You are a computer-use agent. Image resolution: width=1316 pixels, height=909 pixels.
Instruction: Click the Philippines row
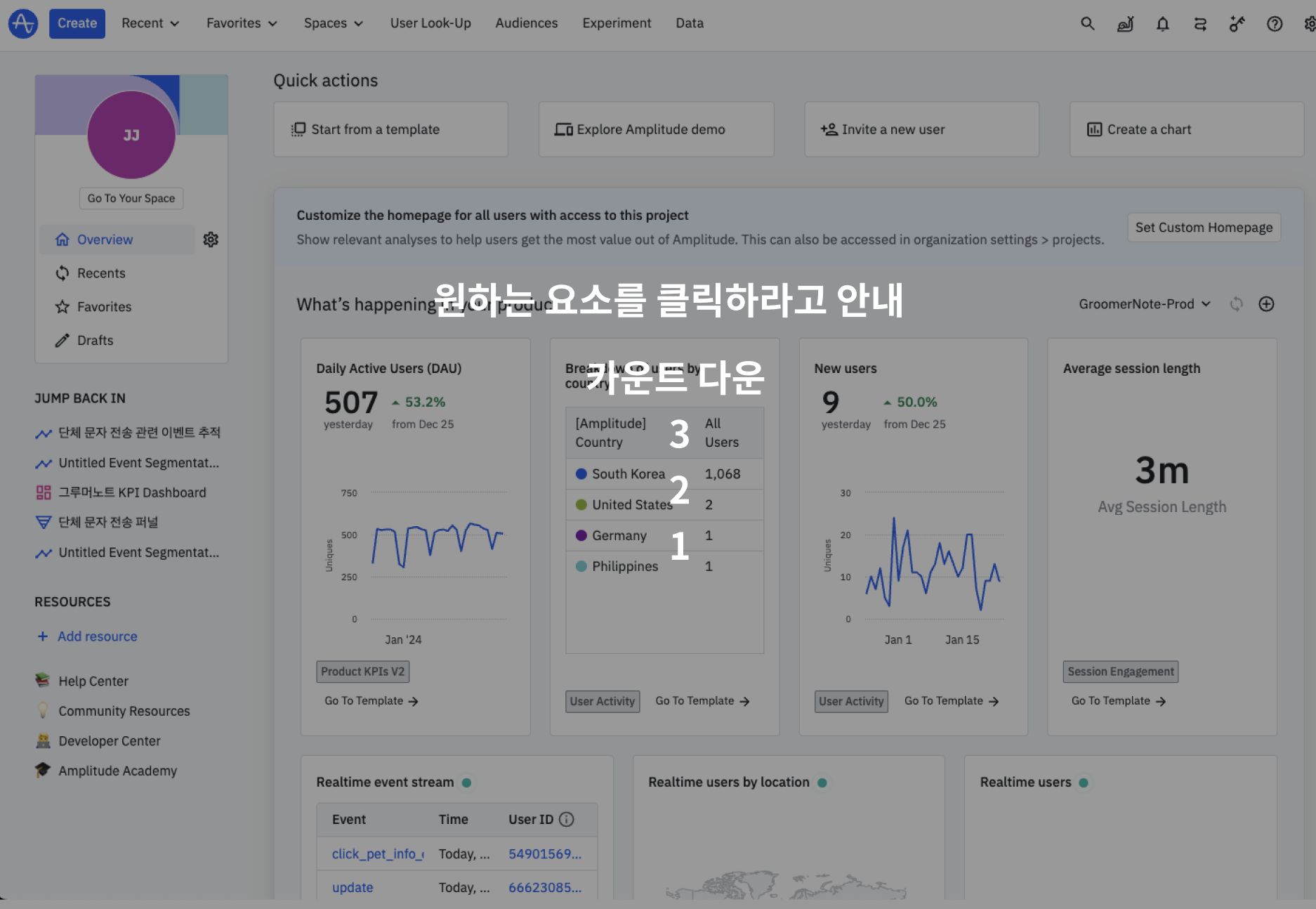(664, 566)
